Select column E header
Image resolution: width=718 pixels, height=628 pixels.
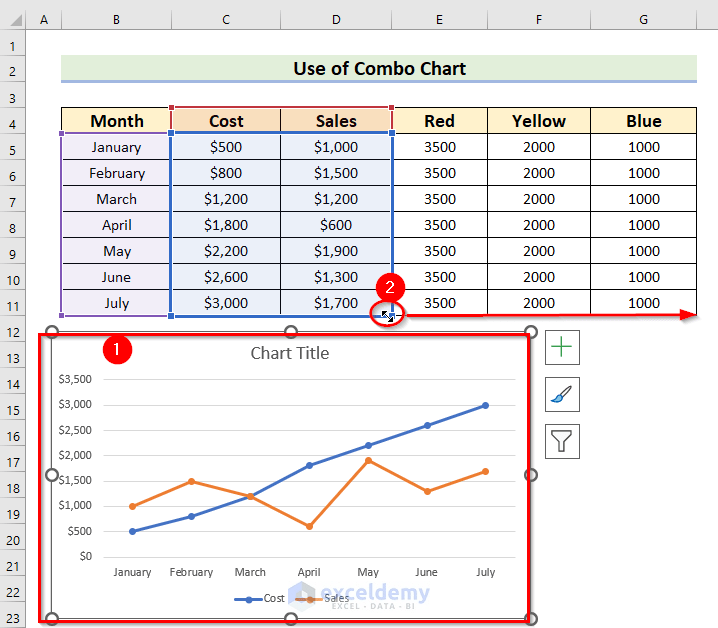[x=440, y=20]
